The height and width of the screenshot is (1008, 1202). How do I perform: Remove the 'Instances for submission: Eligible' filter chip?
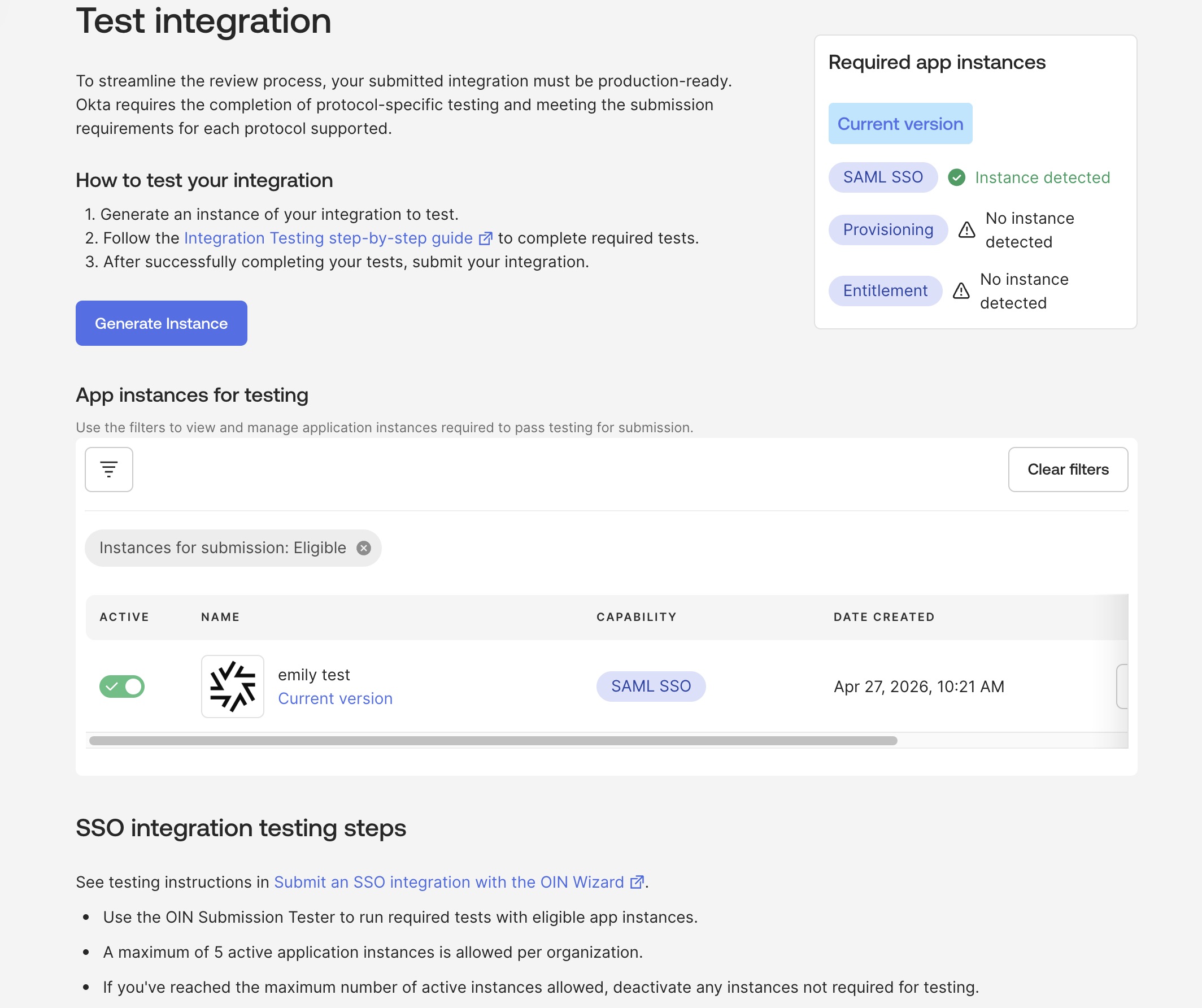(x=363, y=549)
